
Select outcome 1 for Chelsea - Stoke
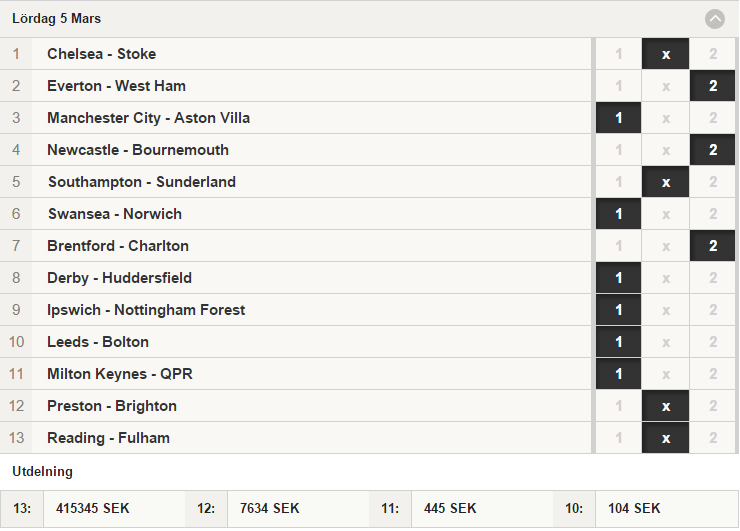point(618,54)
